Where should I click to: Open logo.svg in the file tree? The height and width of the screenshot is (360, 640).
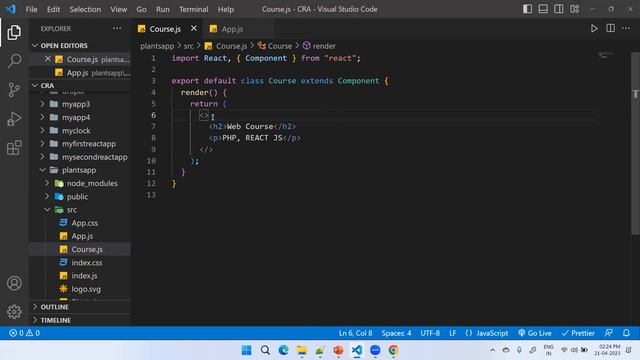click(80, 289)
